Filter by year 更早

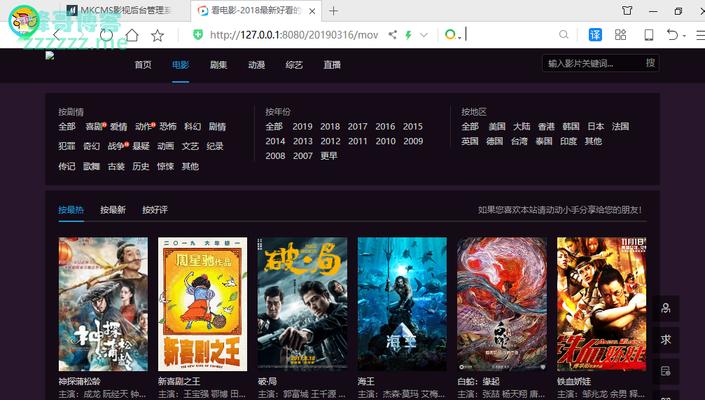(329, 156)
